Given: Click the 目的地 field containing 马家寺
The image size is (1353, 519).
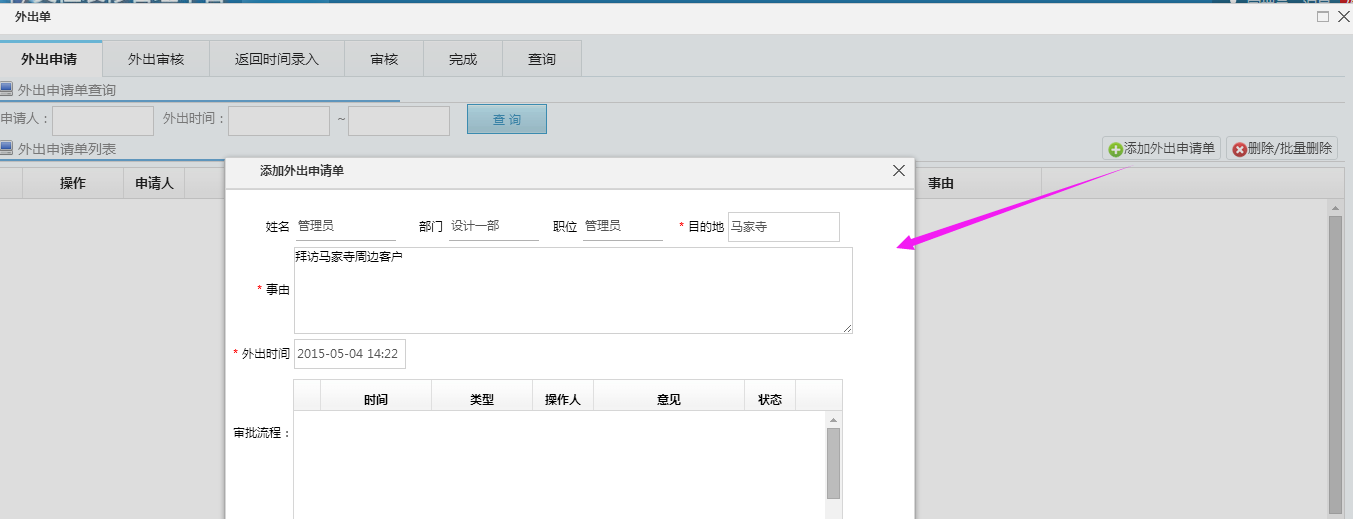Looking at the screenshot, I should coord(783,227).
